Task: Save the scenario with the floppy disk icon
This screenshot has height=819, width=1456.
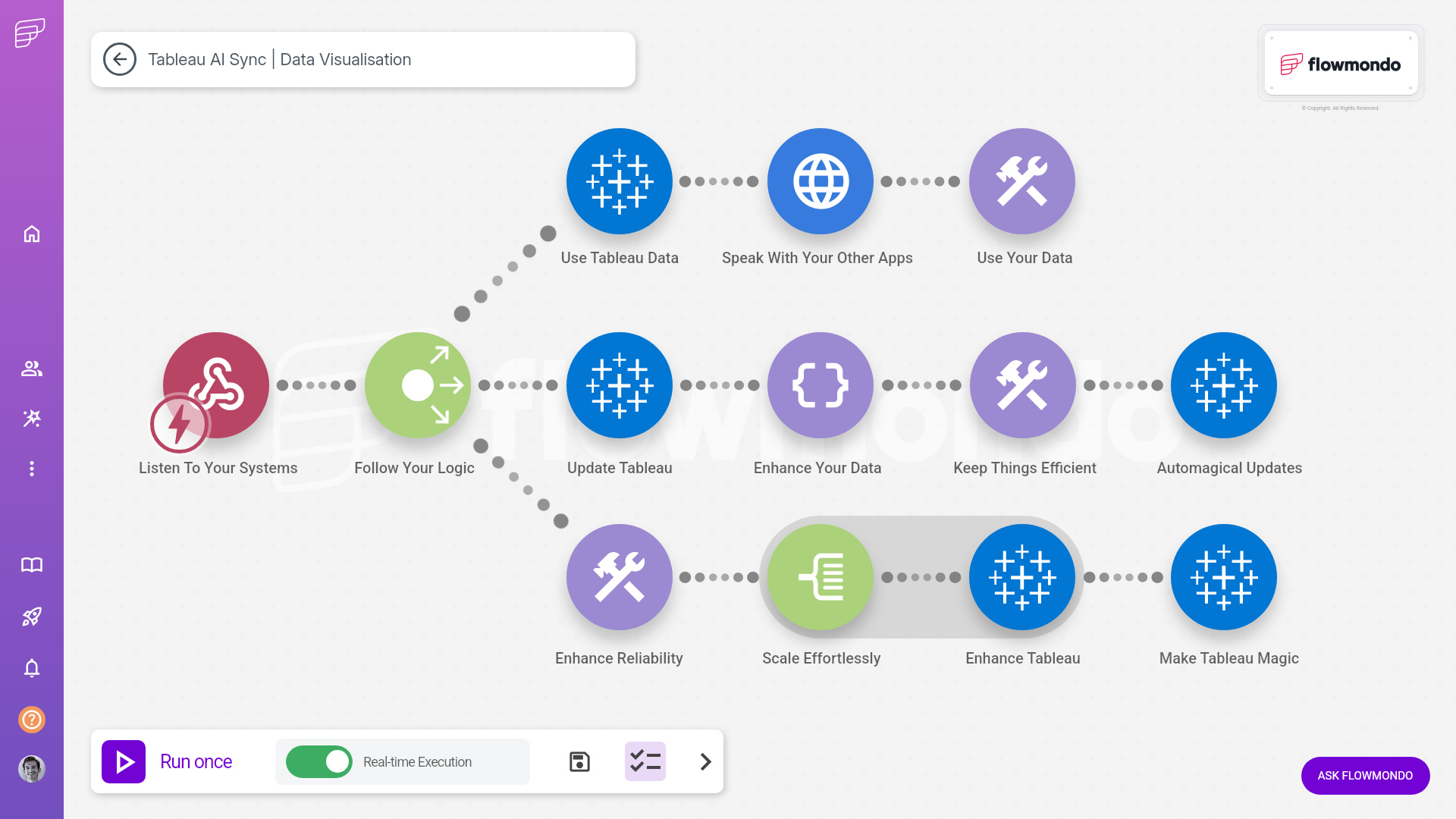Action: (579, 761)
